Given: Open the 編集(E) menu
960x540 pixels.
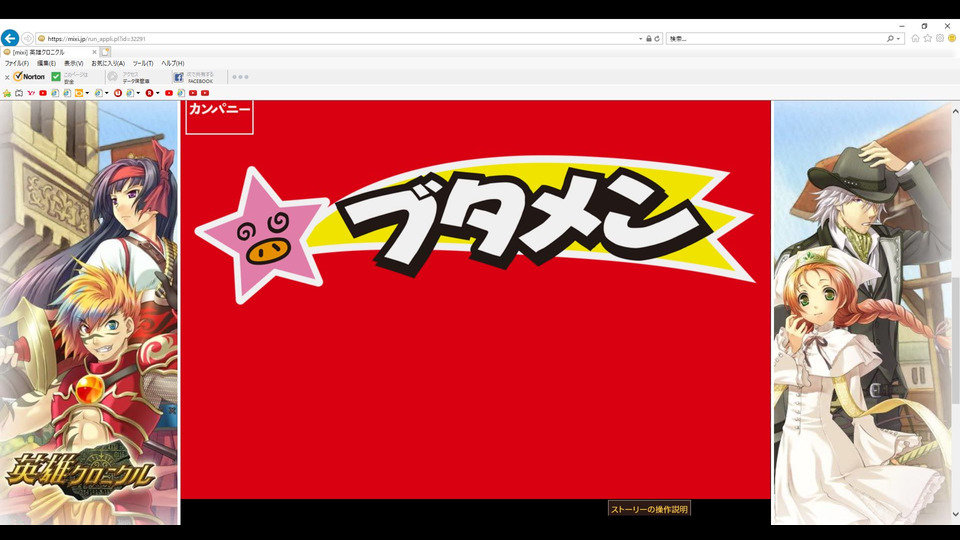Looking at the screenshot, I should pyautogui.click(x=47, y=63).
